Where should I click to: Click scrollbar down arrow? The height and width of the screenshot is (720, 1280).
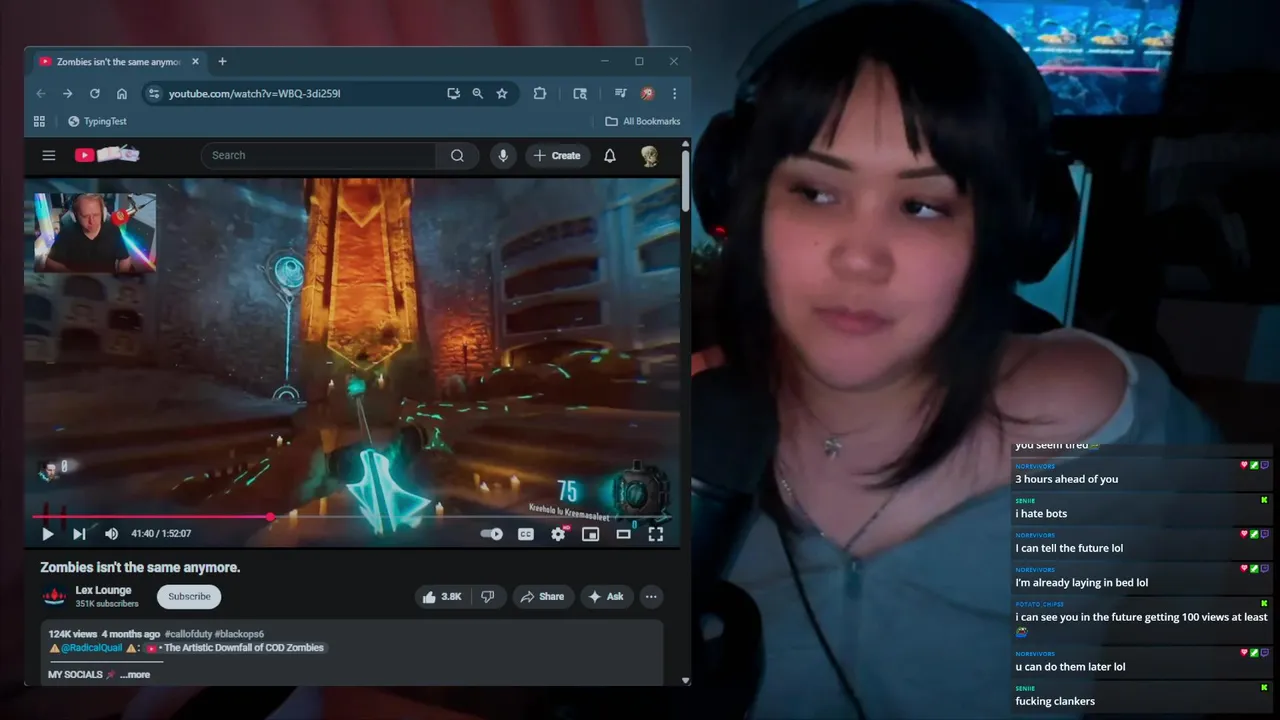click(x=685, y=680)
